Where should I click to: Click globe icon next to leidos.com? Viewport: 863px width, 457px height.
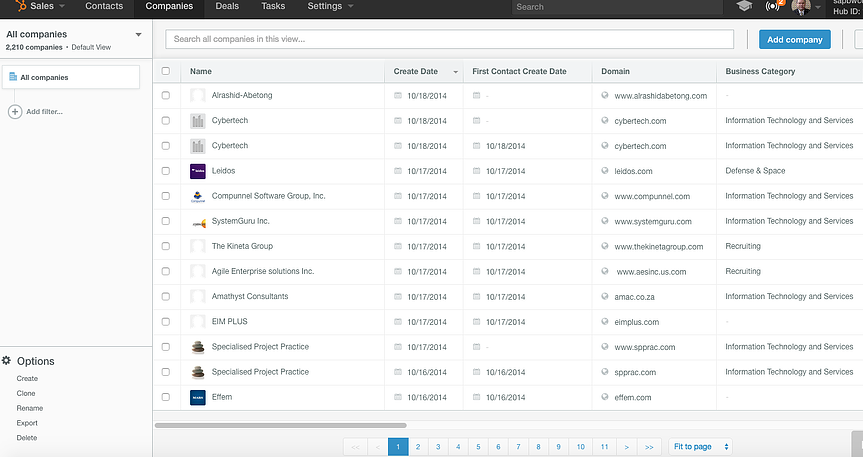coord(604,171)
